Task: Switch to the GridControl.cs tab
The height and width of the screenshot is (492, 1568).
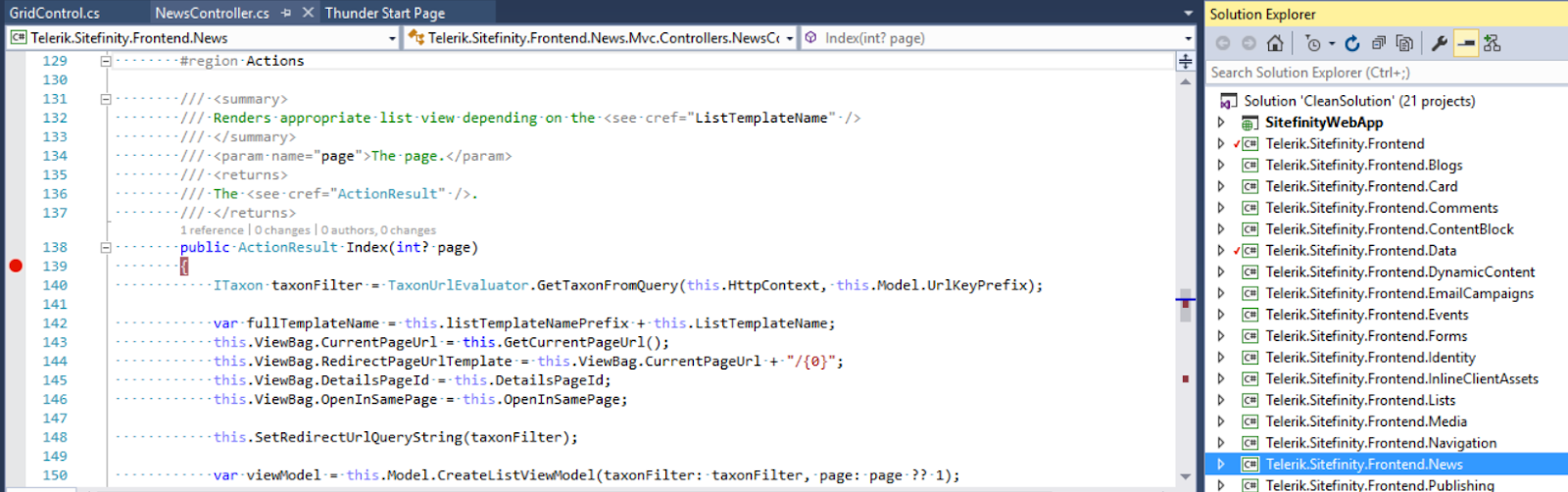Action: pos(55,13)
